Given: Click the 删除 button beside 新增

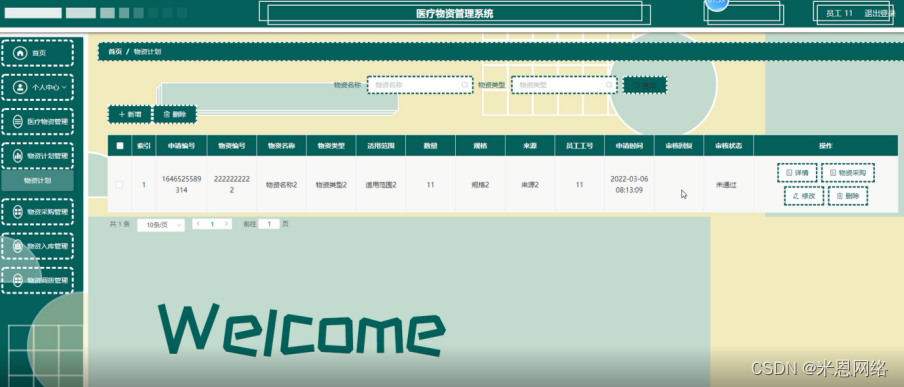Looking at the screenshot, I should click(175, 114).
